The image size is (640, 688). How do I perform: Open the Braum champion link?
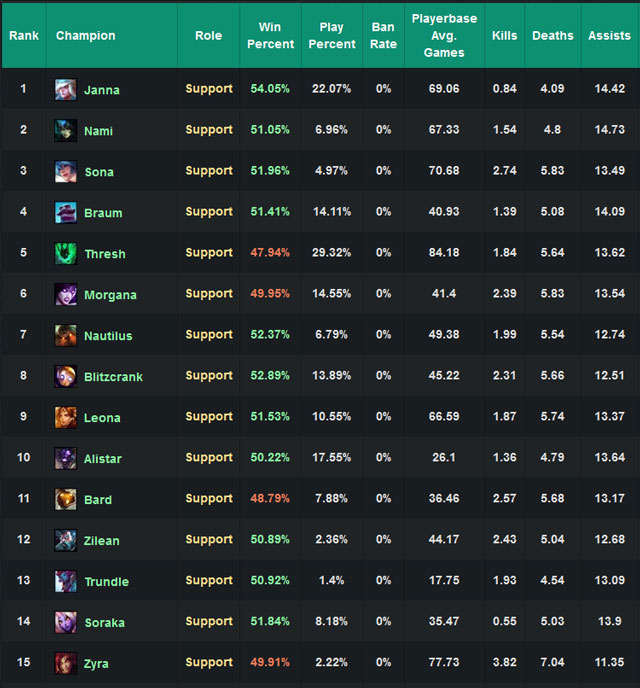click(x=103, y=213)
